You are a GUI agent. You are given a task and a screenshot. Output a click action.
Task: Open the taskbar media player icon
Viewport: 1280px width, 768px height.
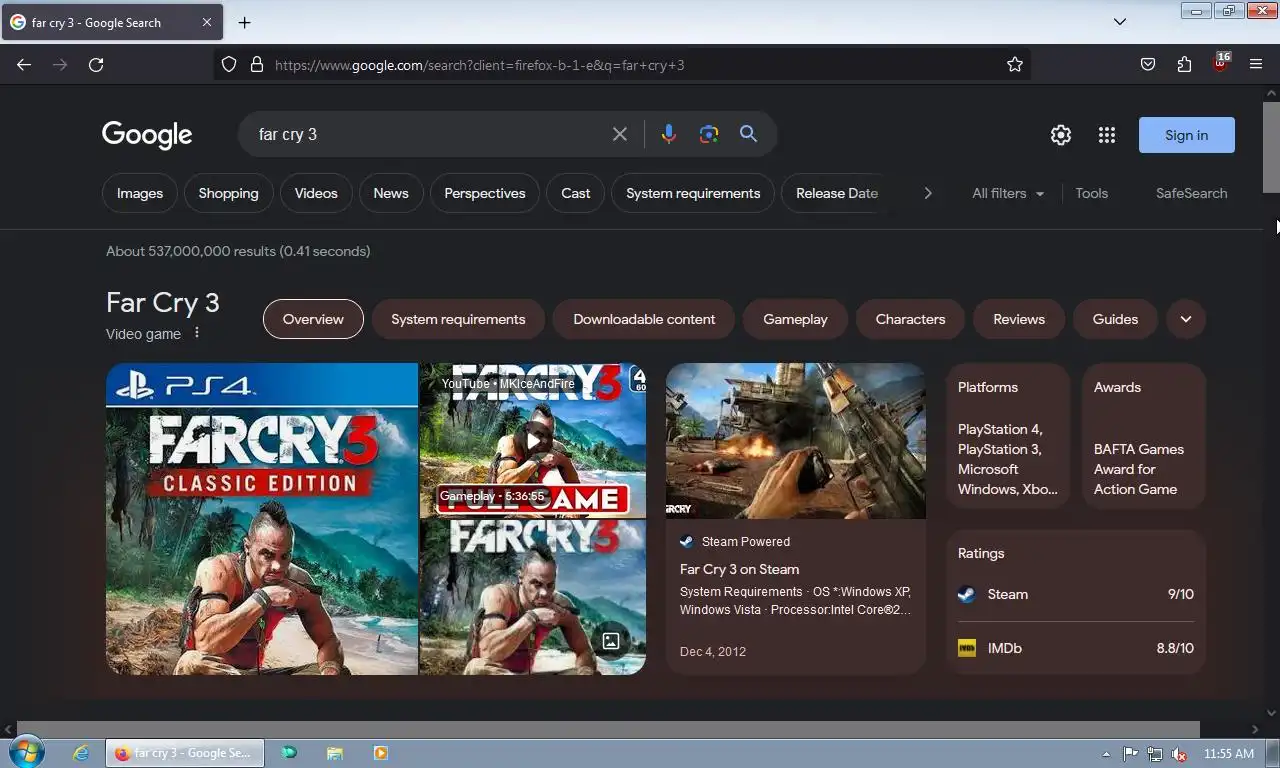pos(380,753)
